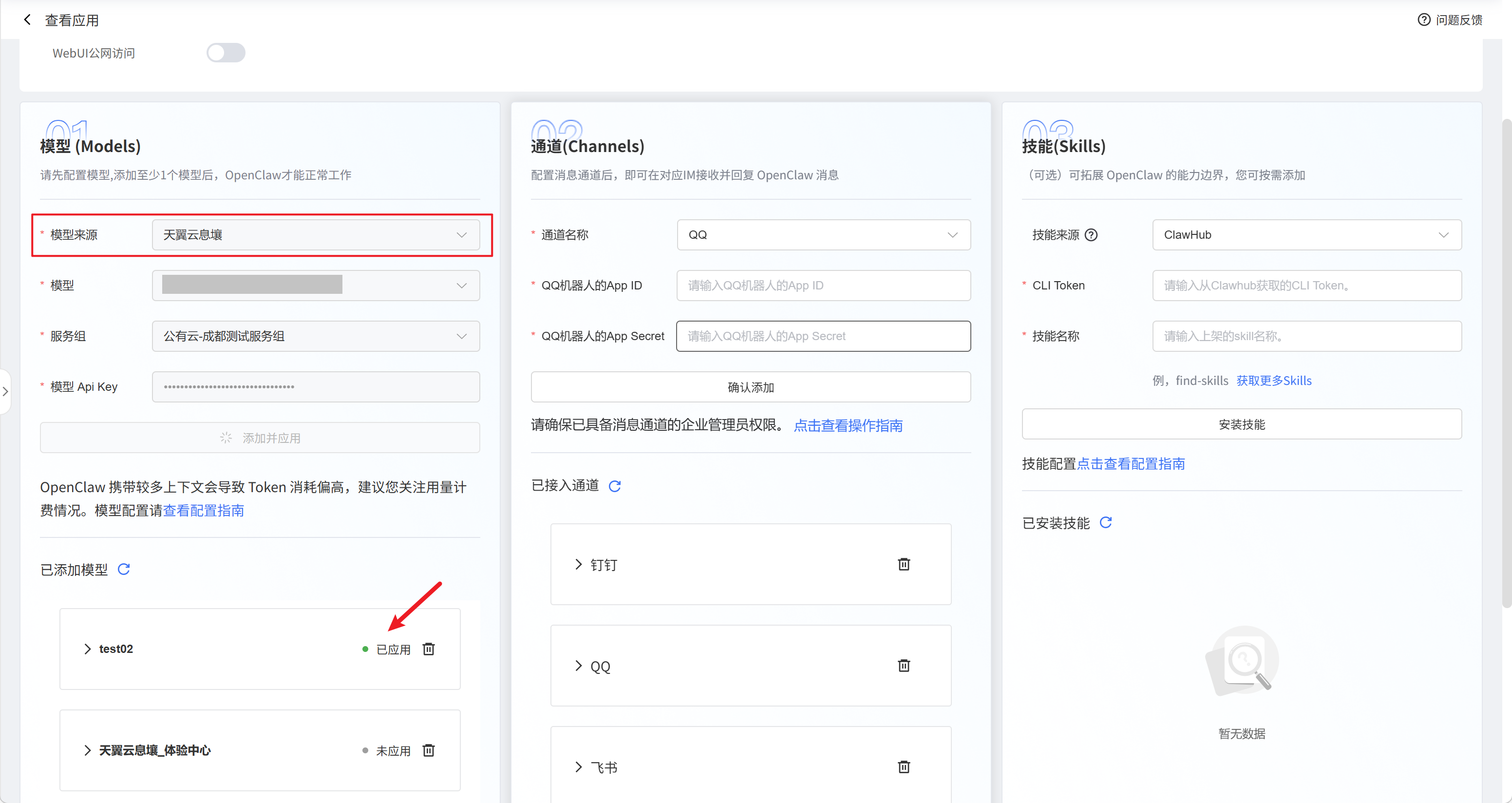Click the 确认添加 button
Image resolution: width=1512 pixels, height=803 pixels.
coord(751,387)
